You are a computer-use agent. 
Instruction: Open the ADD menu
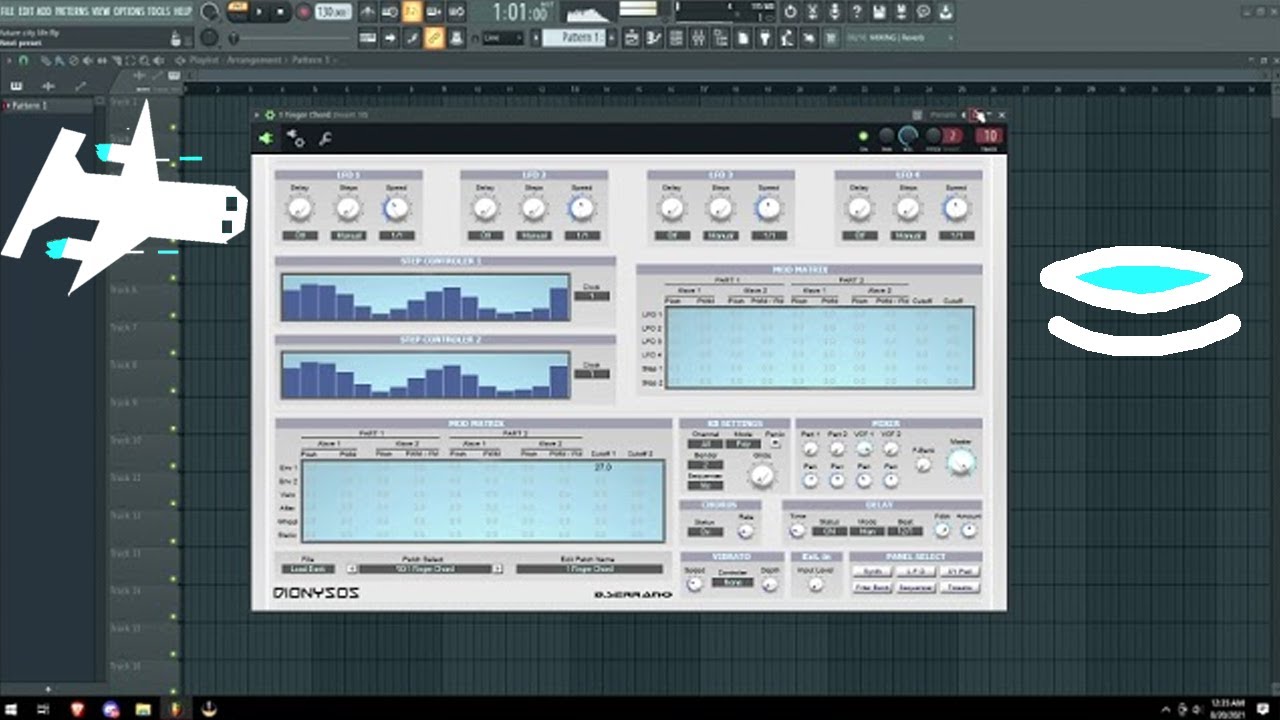point(43,11)
